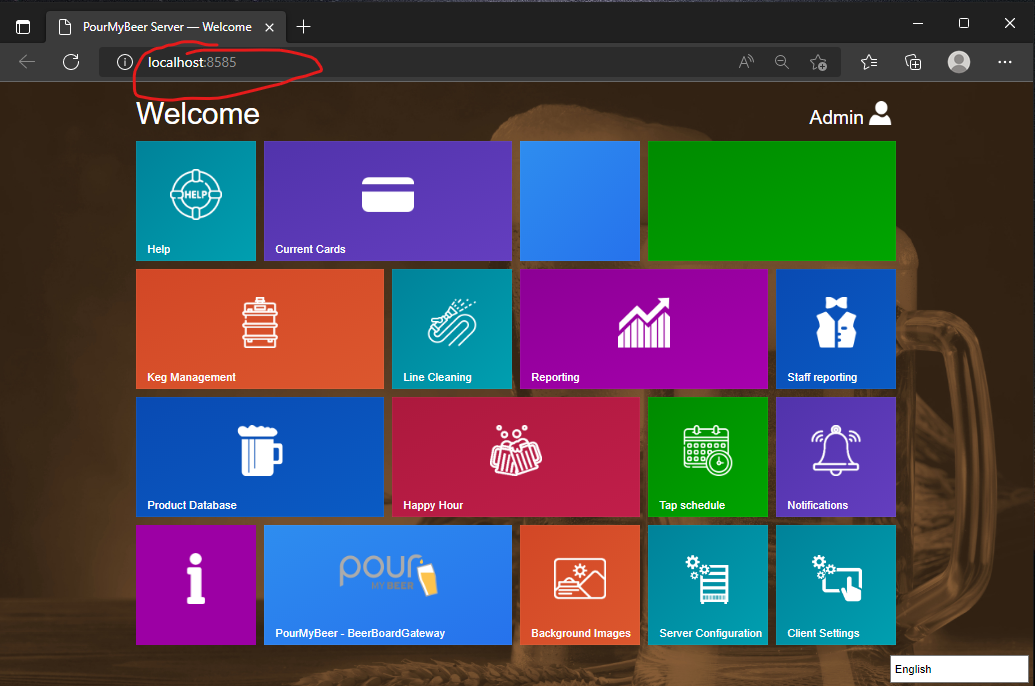Open the Product Database tile
This screenshot has width=1035, height=686.
pyautogui.click(x=259, y=457)
